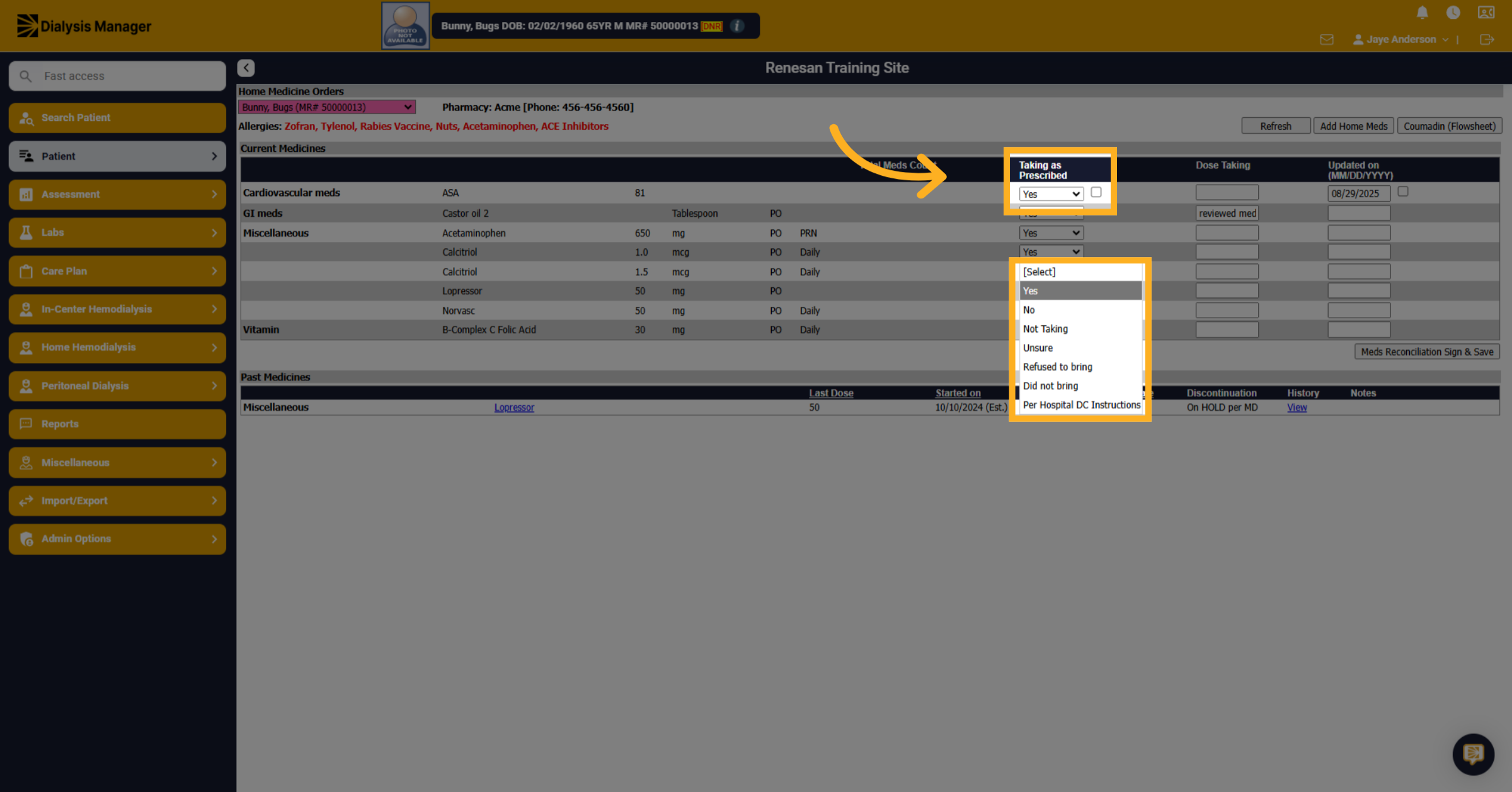Click Add Home Meds button
The image size is (1512, 792).
click(x=1354, y=126)
